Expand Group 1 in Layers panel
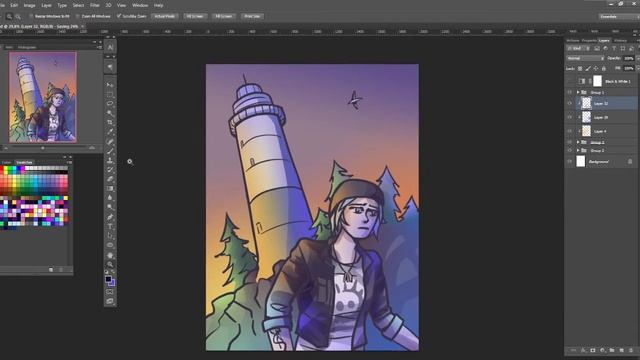Viewport: 640px width, 360px height. pos(578,93)
